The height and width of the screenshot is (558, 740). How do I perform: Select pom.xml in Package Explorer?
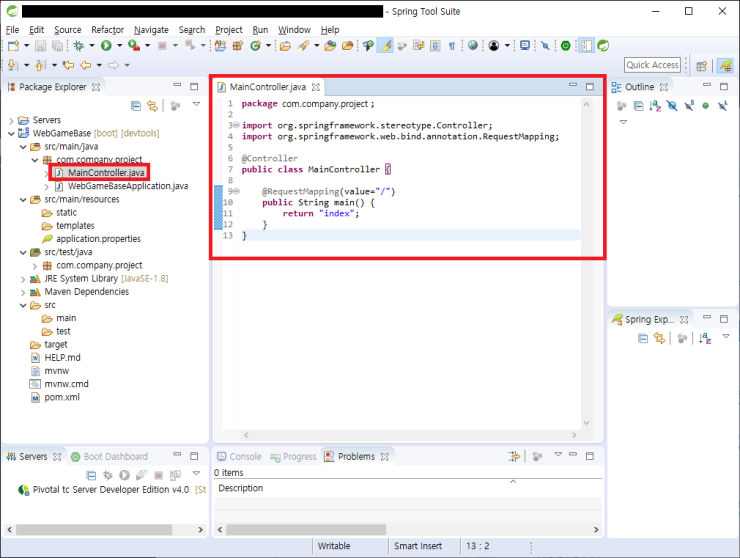point(61,397)
